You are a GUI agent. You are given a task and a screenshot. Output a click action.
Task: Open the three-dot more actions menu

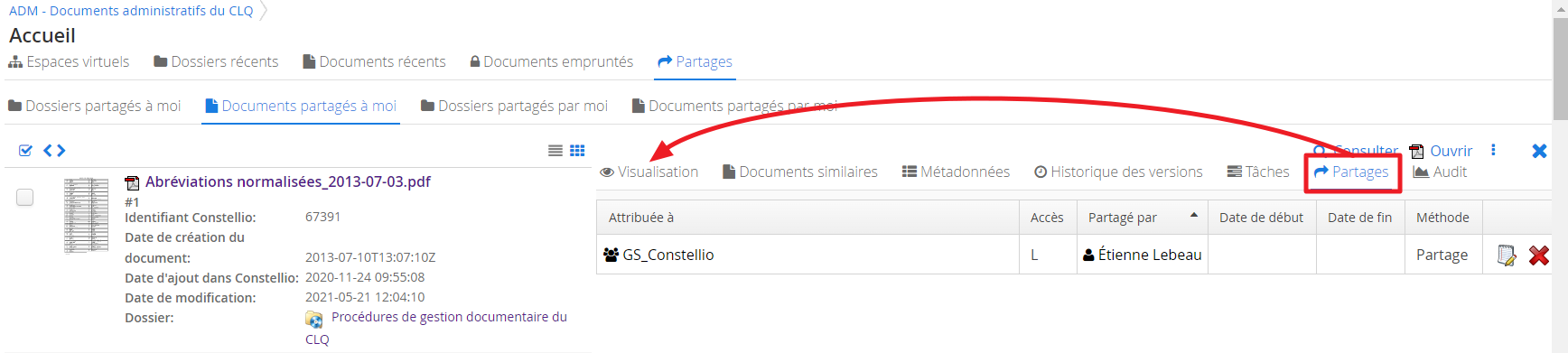(1493, 150)
